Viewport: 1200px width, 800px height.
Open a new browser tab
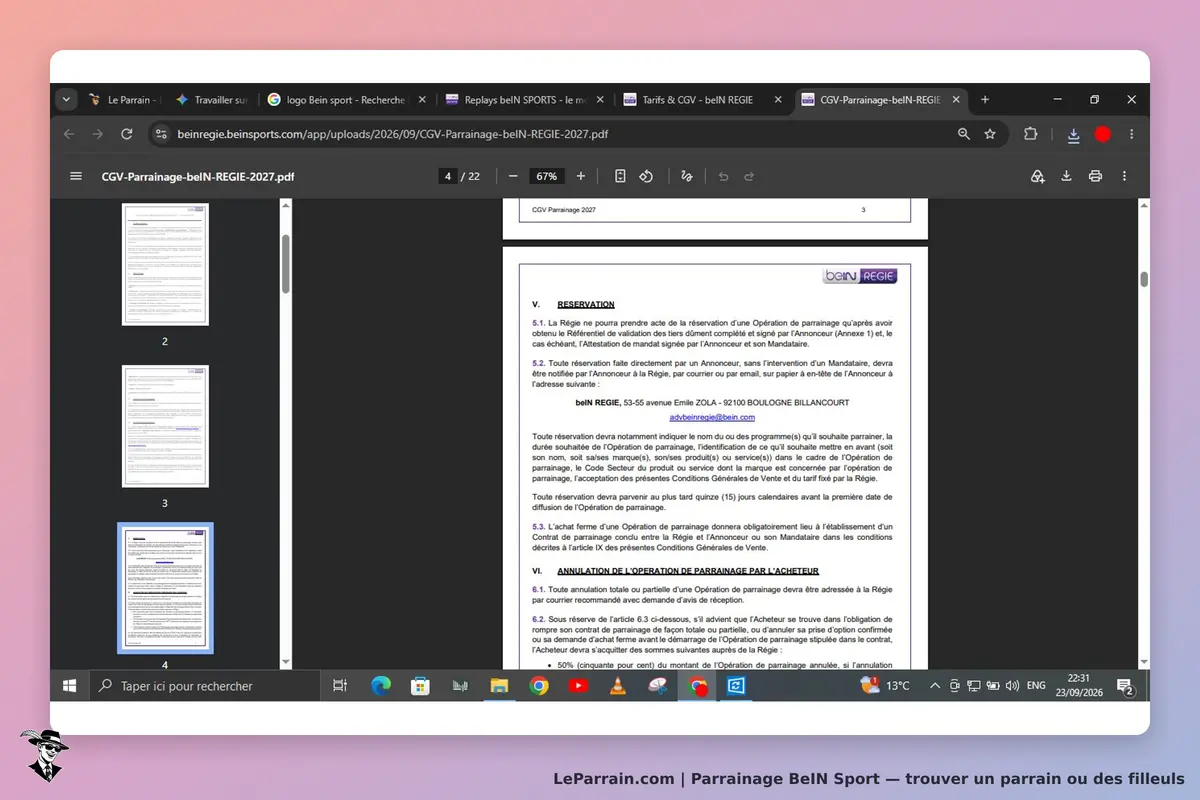[985, 100]
